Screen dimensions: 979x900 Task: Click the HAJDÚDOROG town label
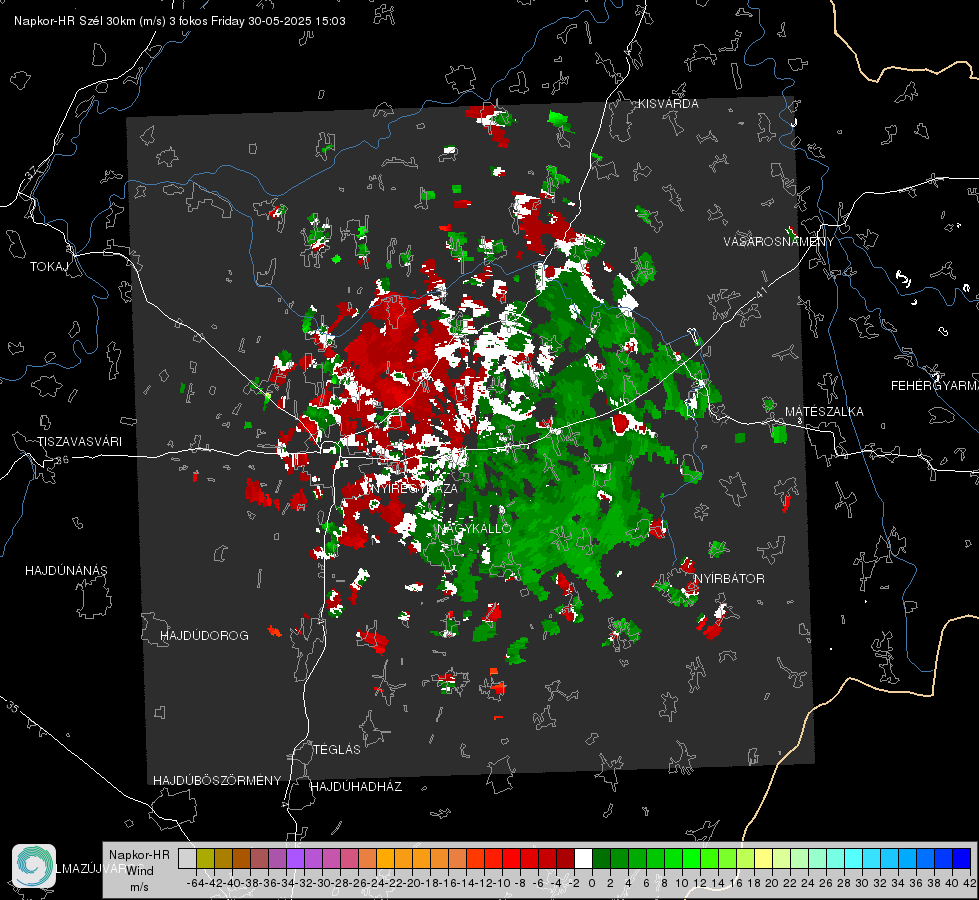pos(204,636)
